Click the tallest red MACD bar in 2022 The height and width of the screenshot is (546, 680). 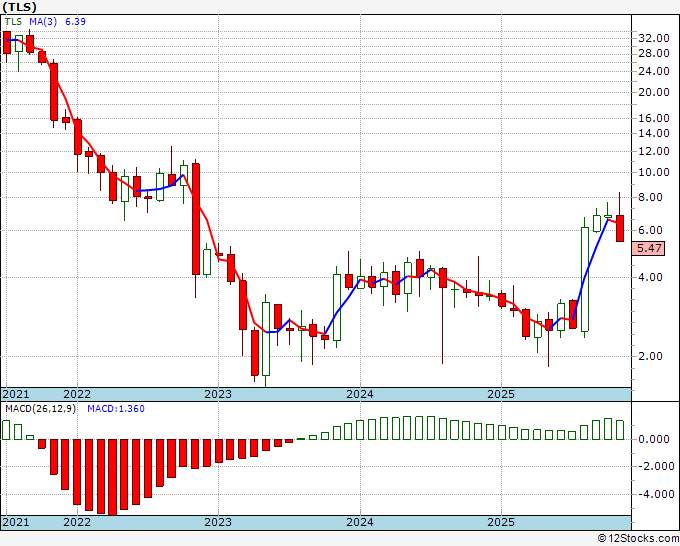[x=112, y=477]
